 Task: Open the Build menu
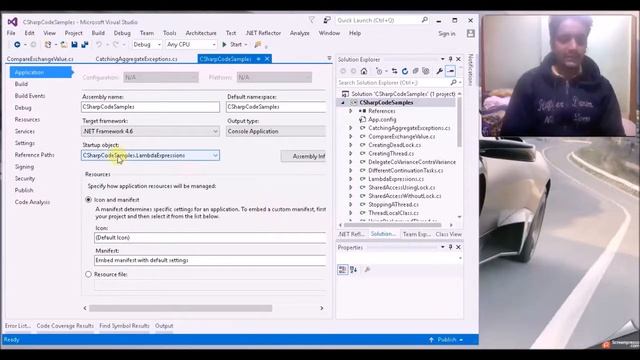[98, 33]
